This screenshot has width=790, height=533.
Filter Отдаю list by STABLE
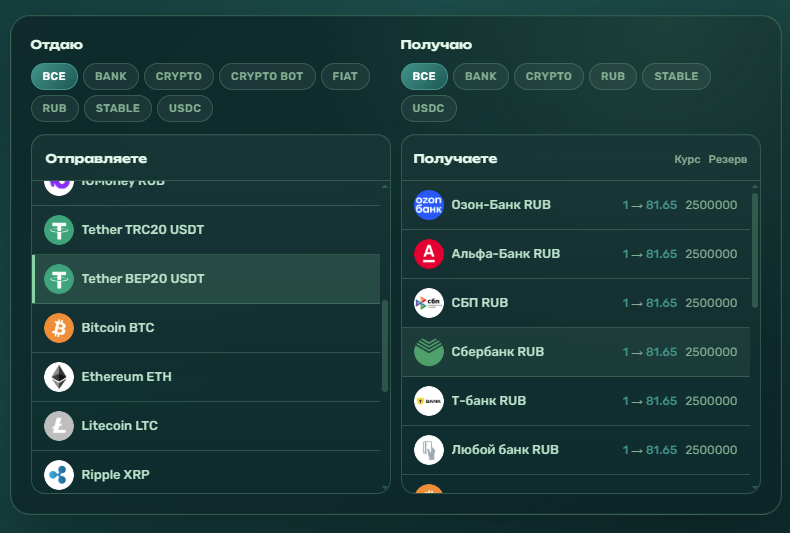(x=118, y=108)
